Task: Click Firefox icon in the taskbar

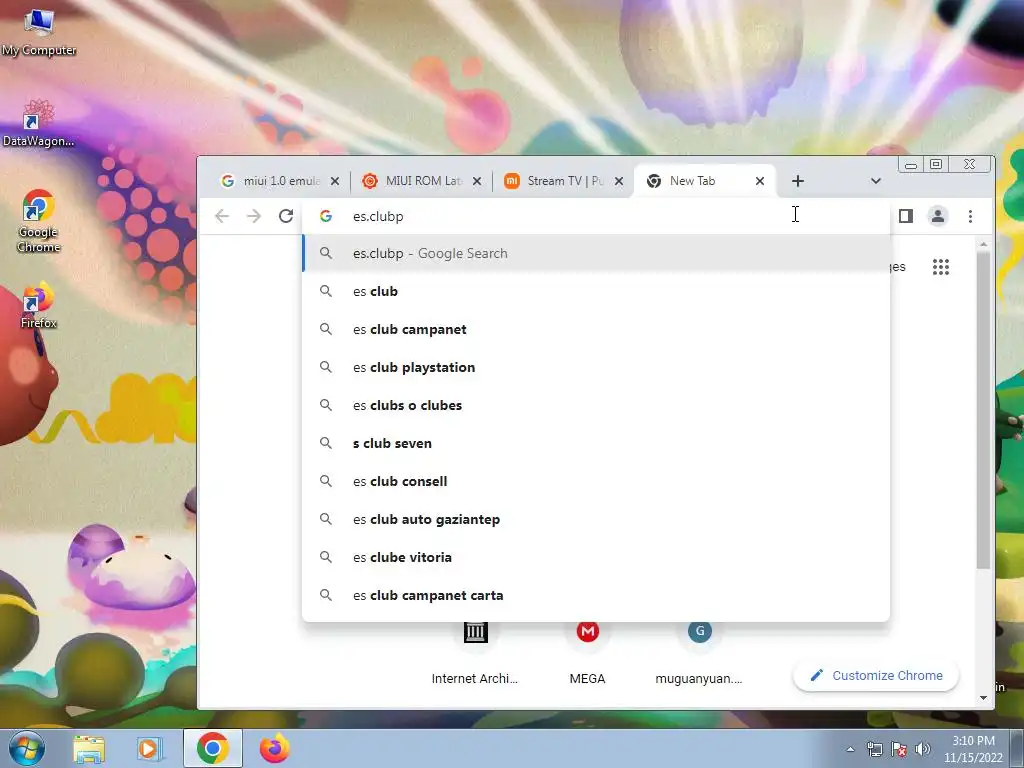Action: pyautogui.click(x=274, y=748)
